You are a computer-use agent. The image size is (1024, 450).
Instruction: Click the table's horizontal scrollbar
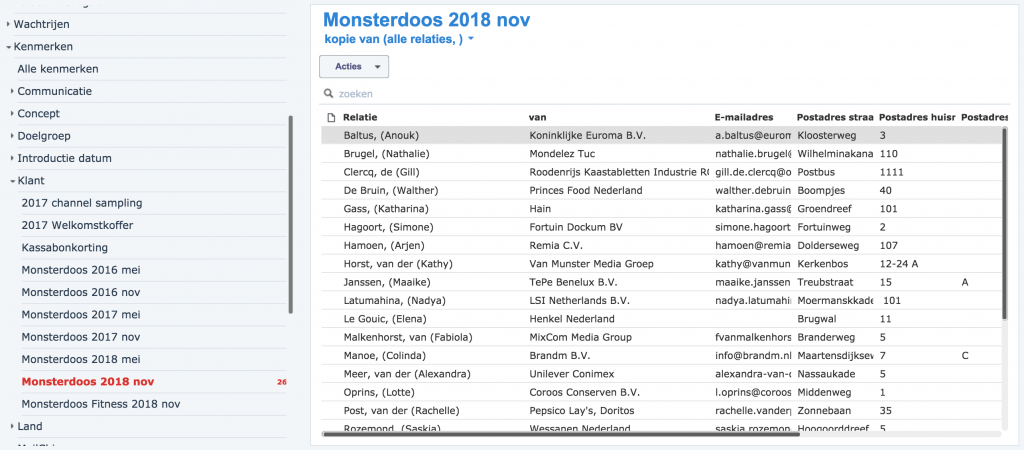(x=560, y=434)
